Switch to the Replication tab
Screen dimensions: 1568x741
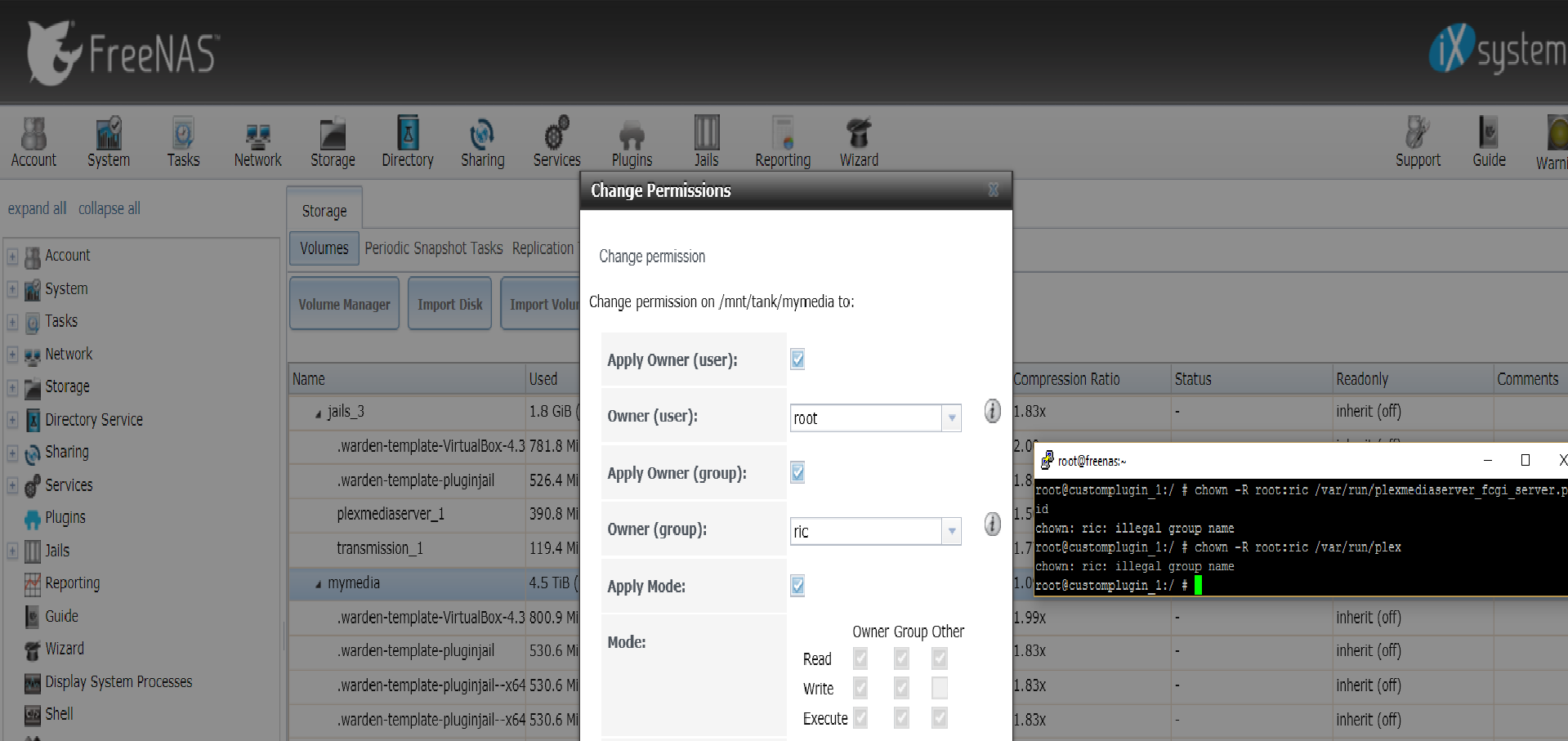point(543,248)
